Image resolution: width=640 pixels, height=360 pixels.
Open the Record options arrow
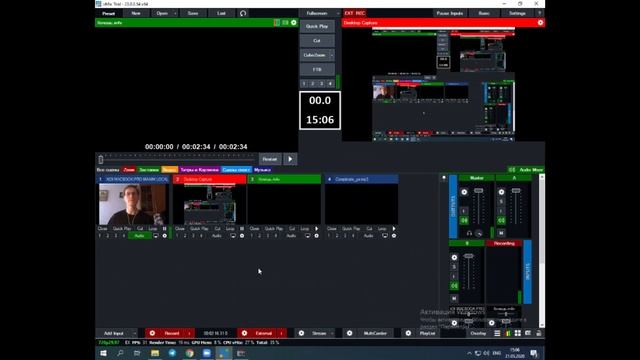pos(189,333)
